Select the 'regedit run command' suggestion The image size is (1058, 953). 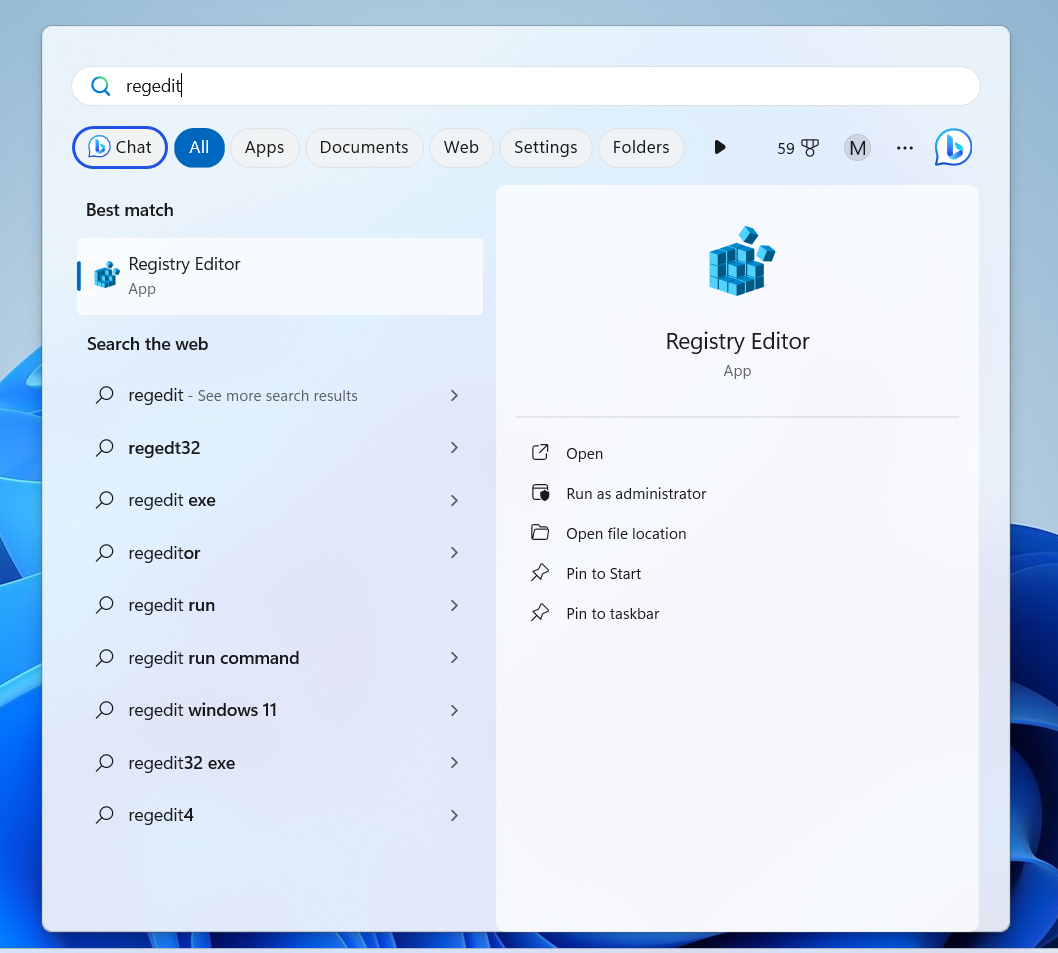tap(280, 658)
